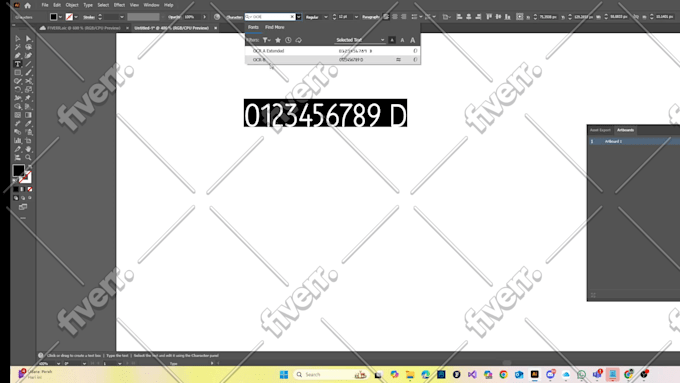Toggle paragraph align right
Image resolution: width=680 pixels, height=383 pixels.
tap(404, 17)
